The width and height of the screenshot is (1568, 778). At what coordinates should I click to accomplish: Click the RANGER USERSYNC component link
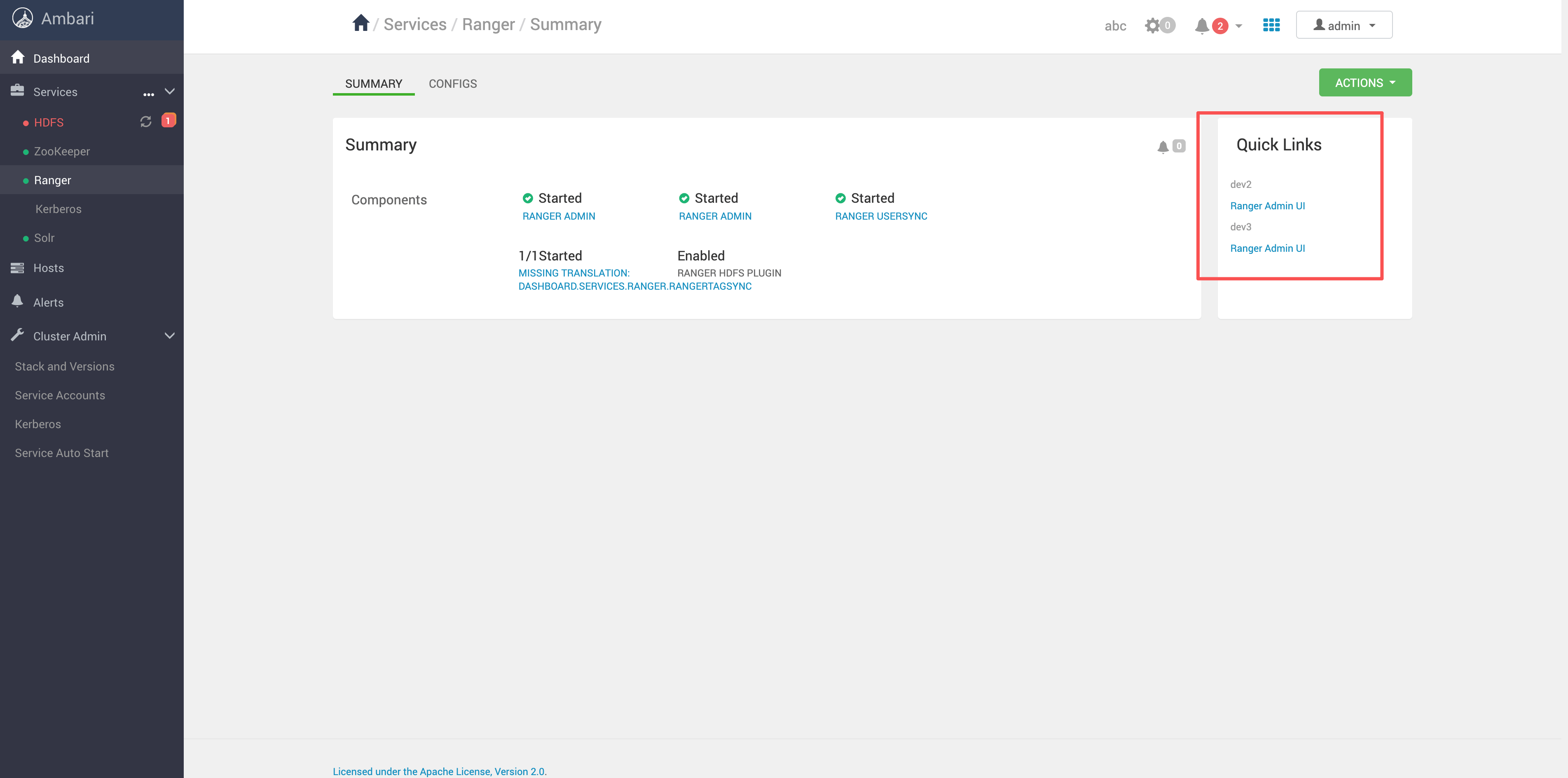pos(881,216)
